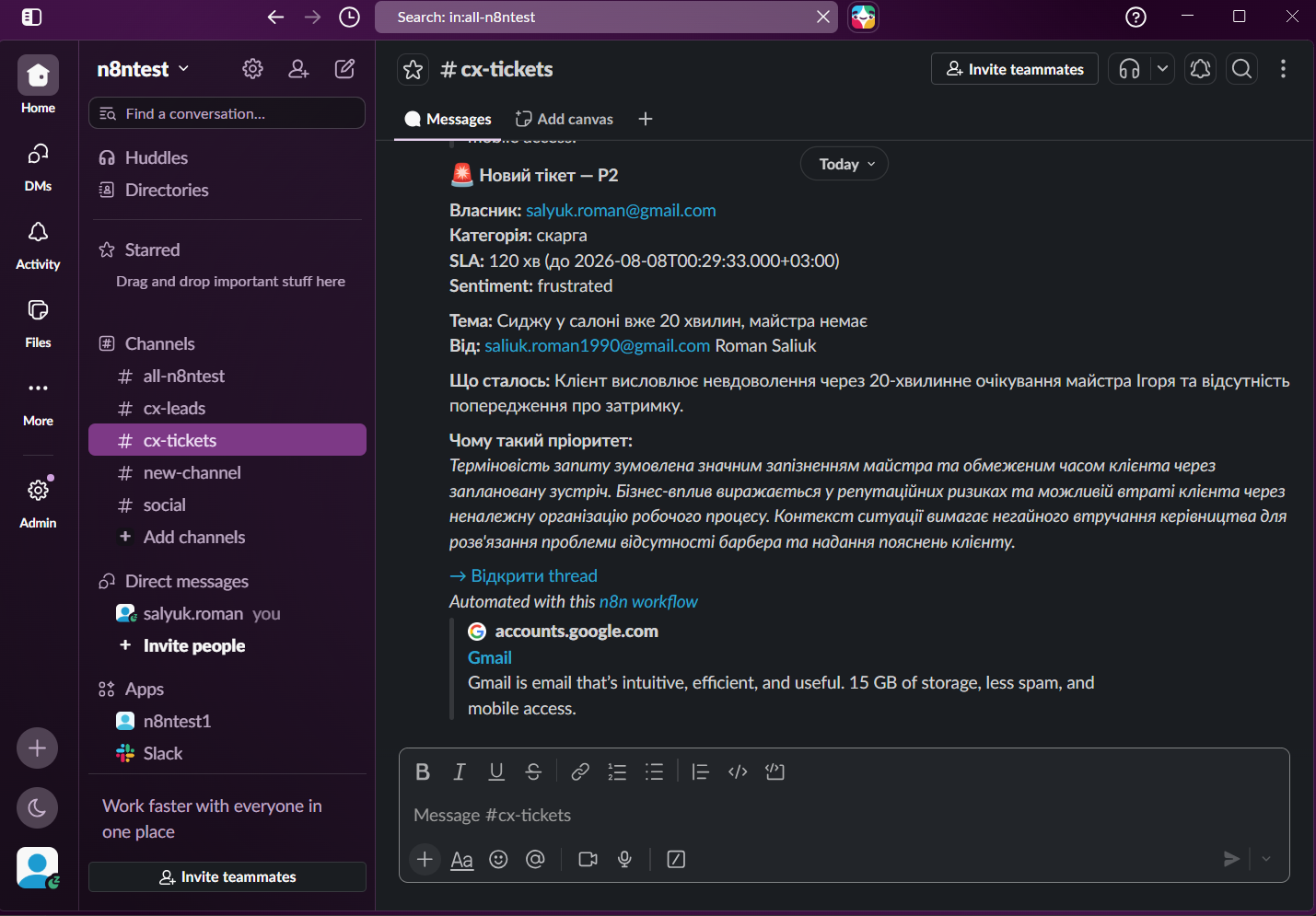Record a video clip
The width and height of the screenshot is (1316, 916).
588,859
